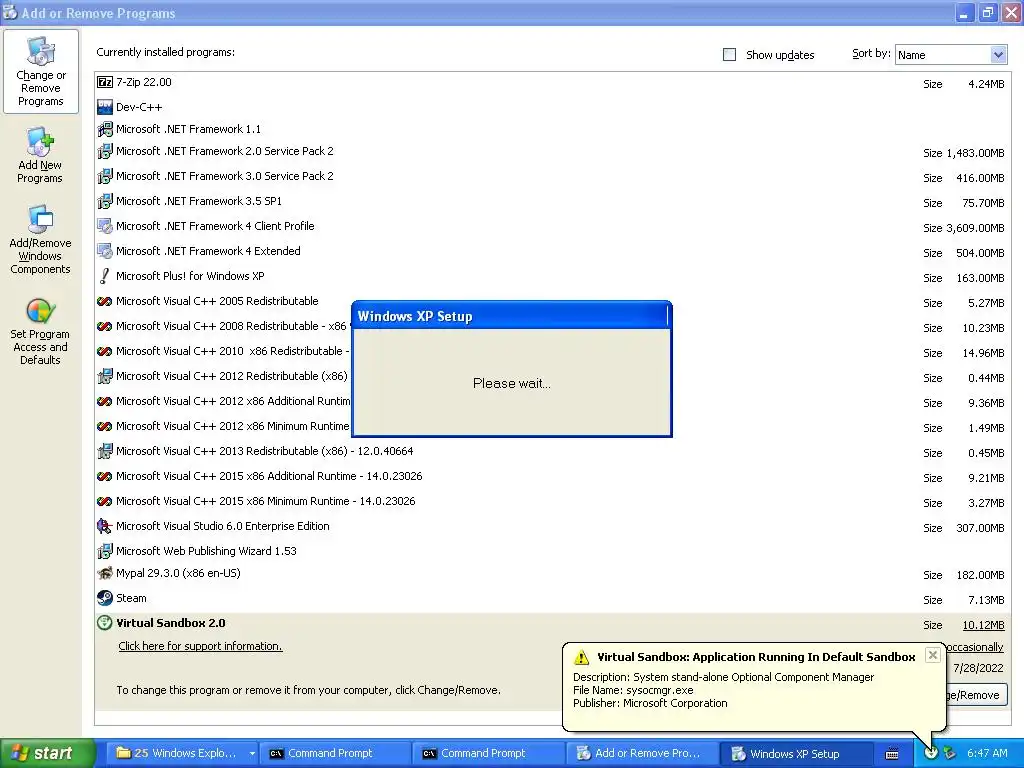The image size is (1024, 768).
Task: Click the .NET Framework 1.1 icon
Action: (x=104, y=129)
